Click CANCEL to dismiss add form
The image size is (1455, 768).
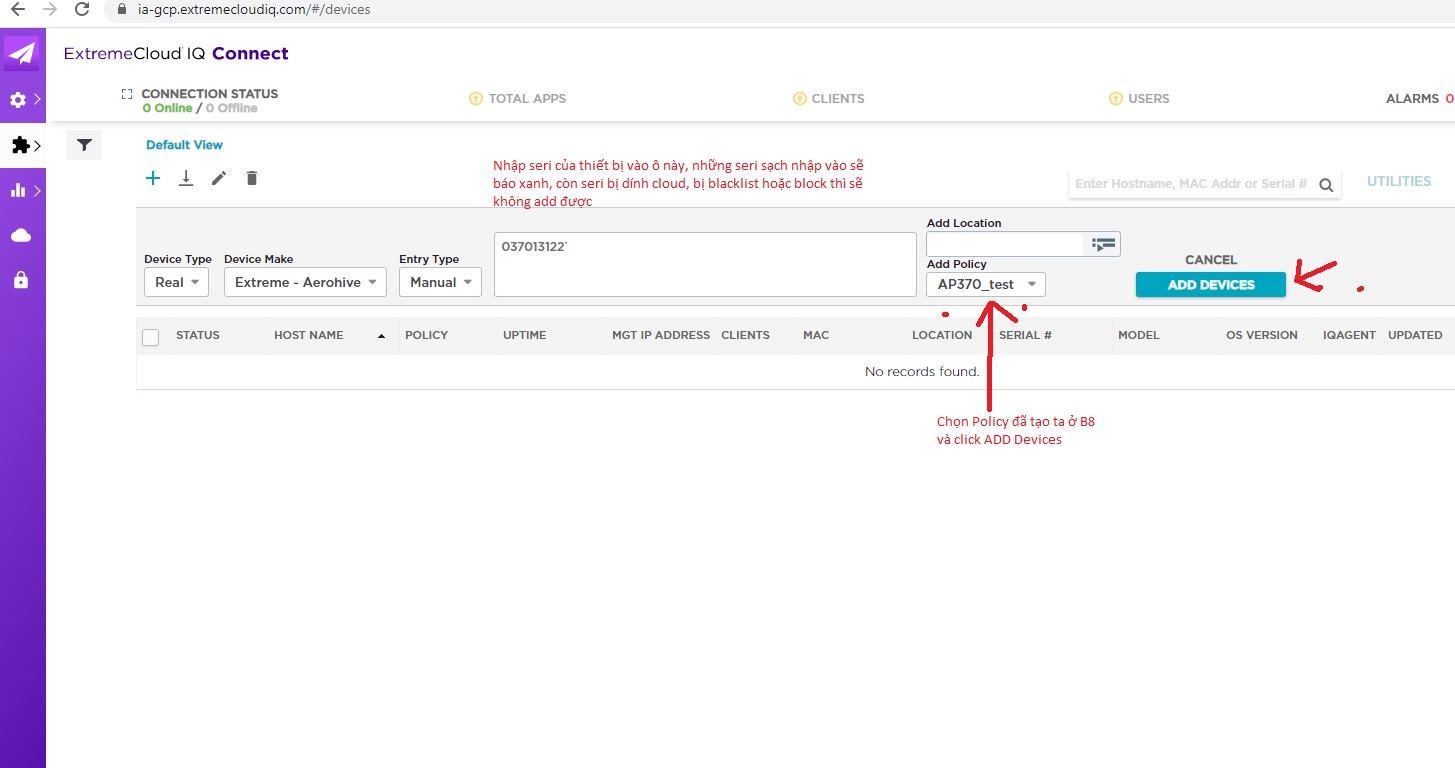tap(1210, 260)
